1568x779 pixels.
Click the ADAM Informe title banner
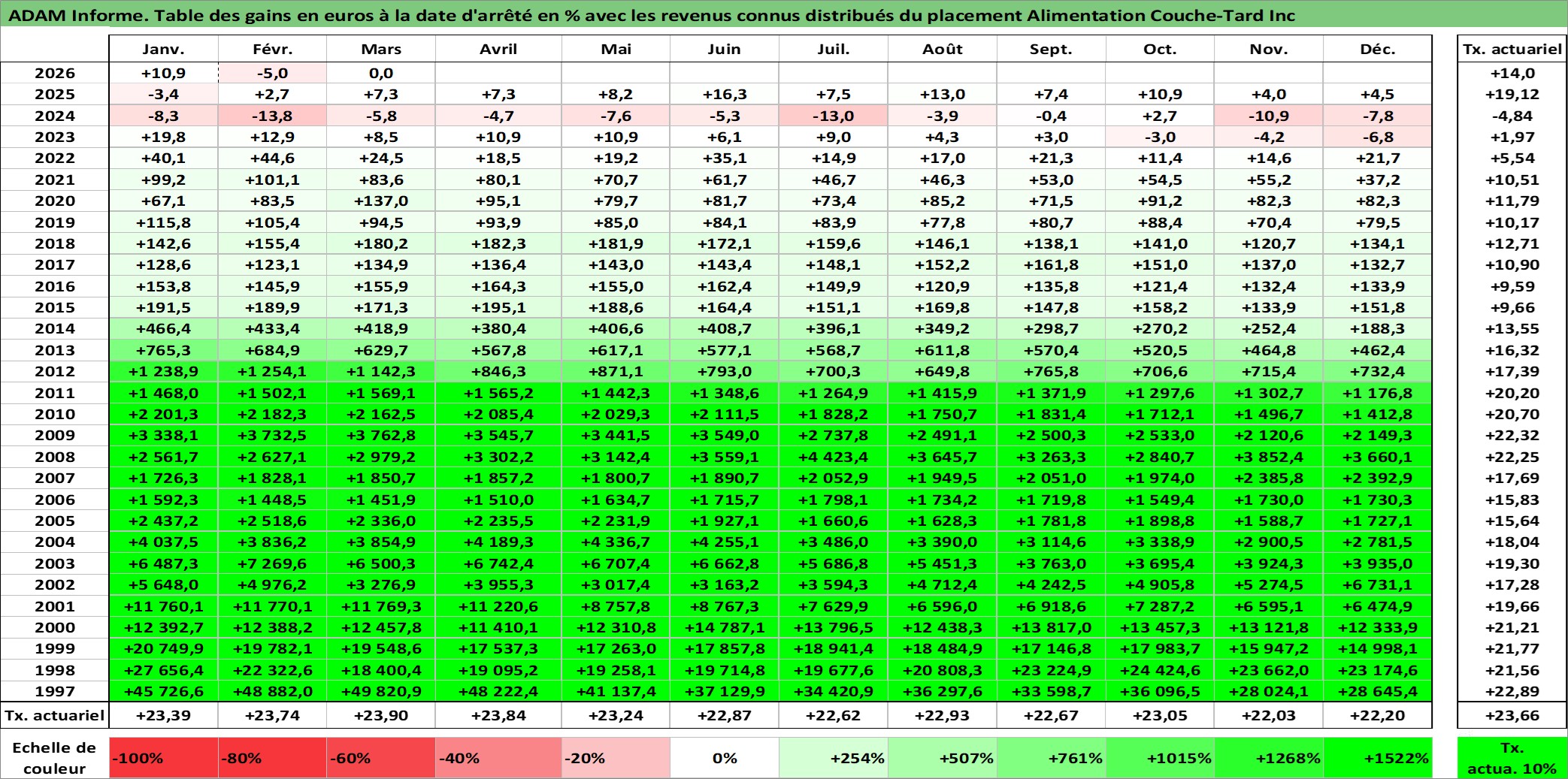[x=784, y=15]
